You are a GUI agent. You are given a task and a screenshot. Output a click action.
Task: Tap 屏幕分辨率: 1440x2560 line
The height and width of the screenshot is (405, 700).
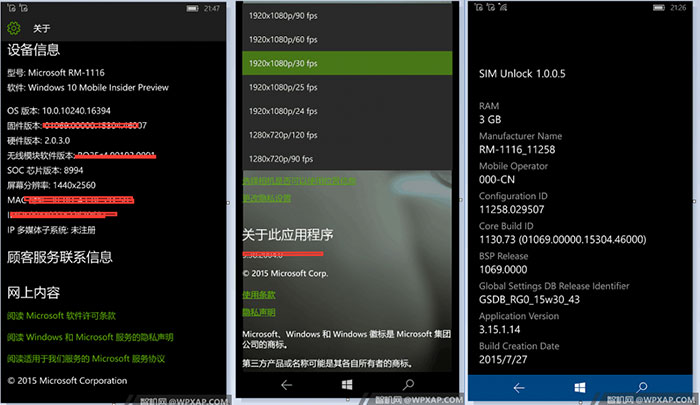coord(51,185)
